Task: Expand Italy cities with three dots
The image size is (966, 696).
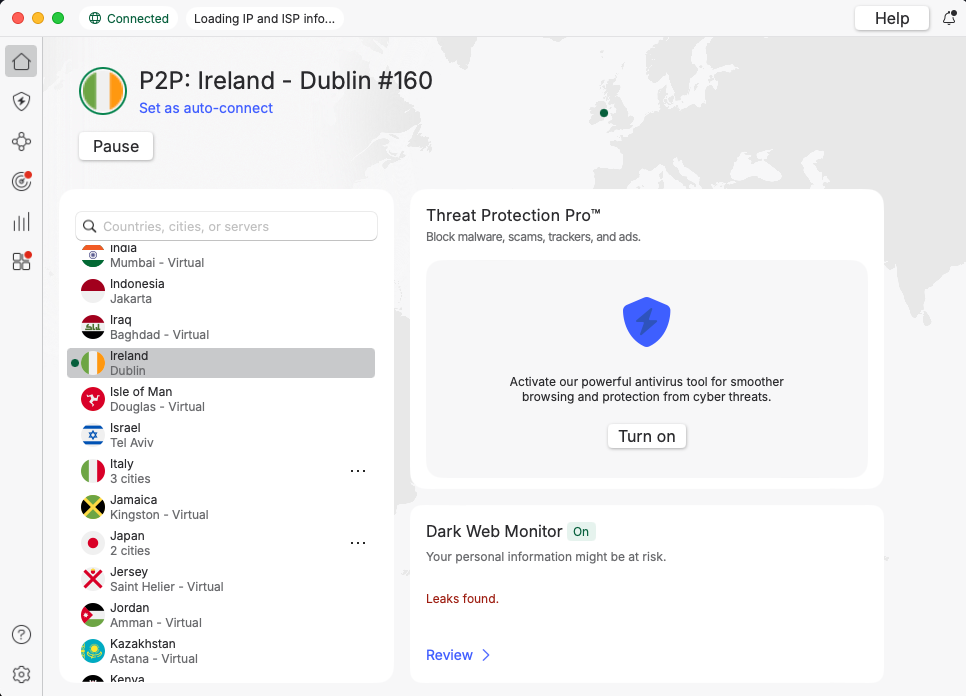Action: [358, 471]
